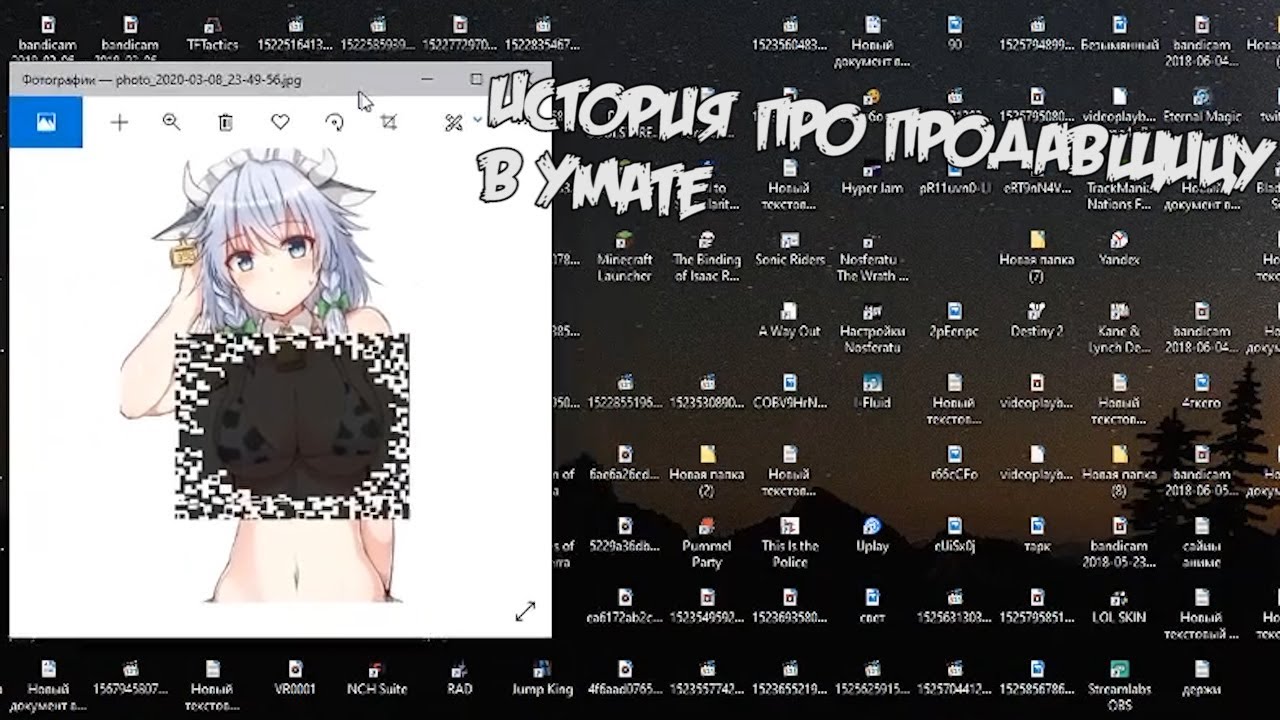The width and height of the screenshot is (1280, 720).
Task: Select the NCH Suite desktop icon
Action: pyautogui.click(x=377, y=678)
